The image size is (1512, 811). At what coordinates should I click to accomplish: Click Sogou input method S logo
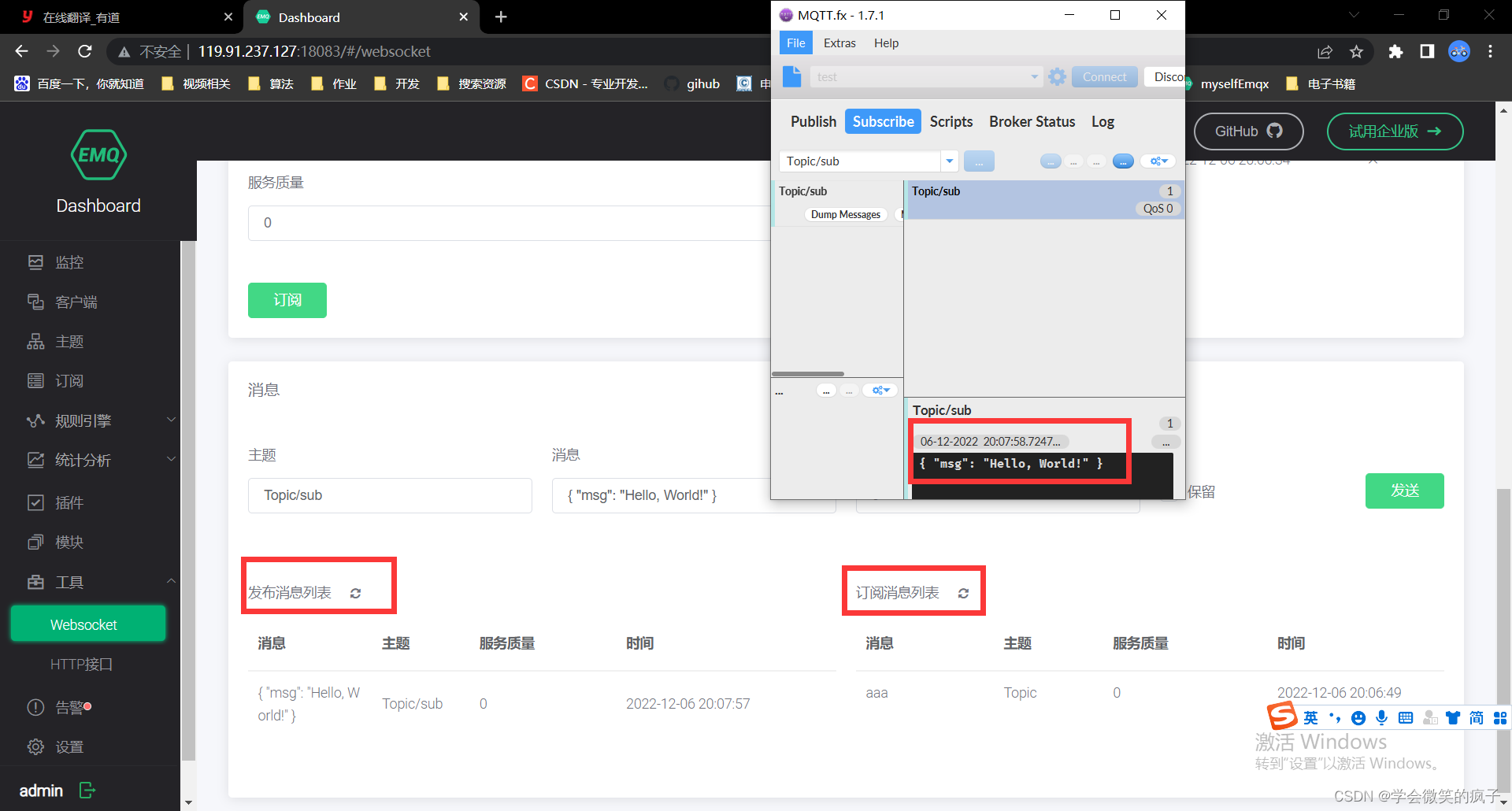pyautogui.click(x=1282, y=716)
